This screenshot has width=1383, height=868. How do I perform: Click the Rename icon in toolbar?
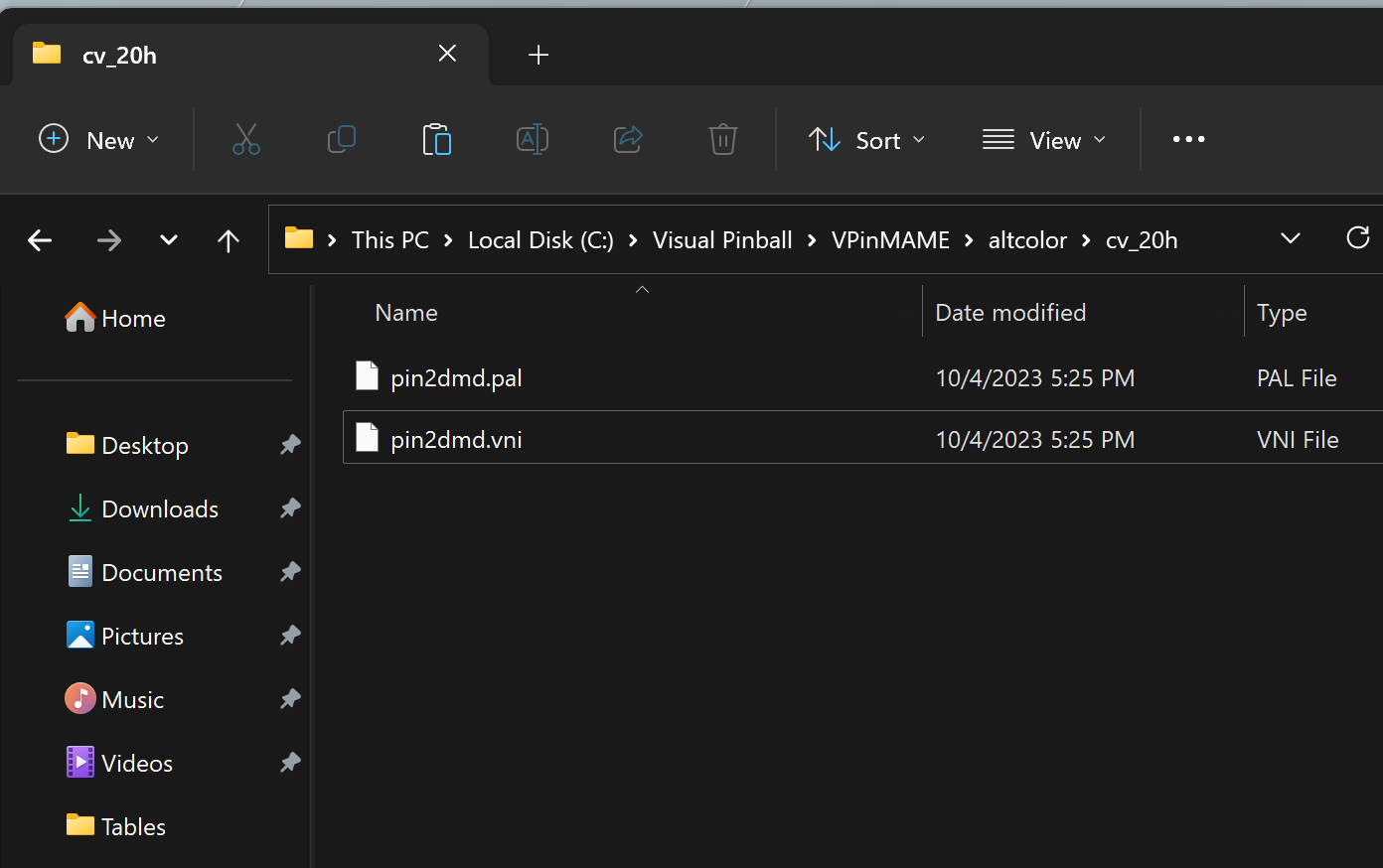click(x=532, y=140)
